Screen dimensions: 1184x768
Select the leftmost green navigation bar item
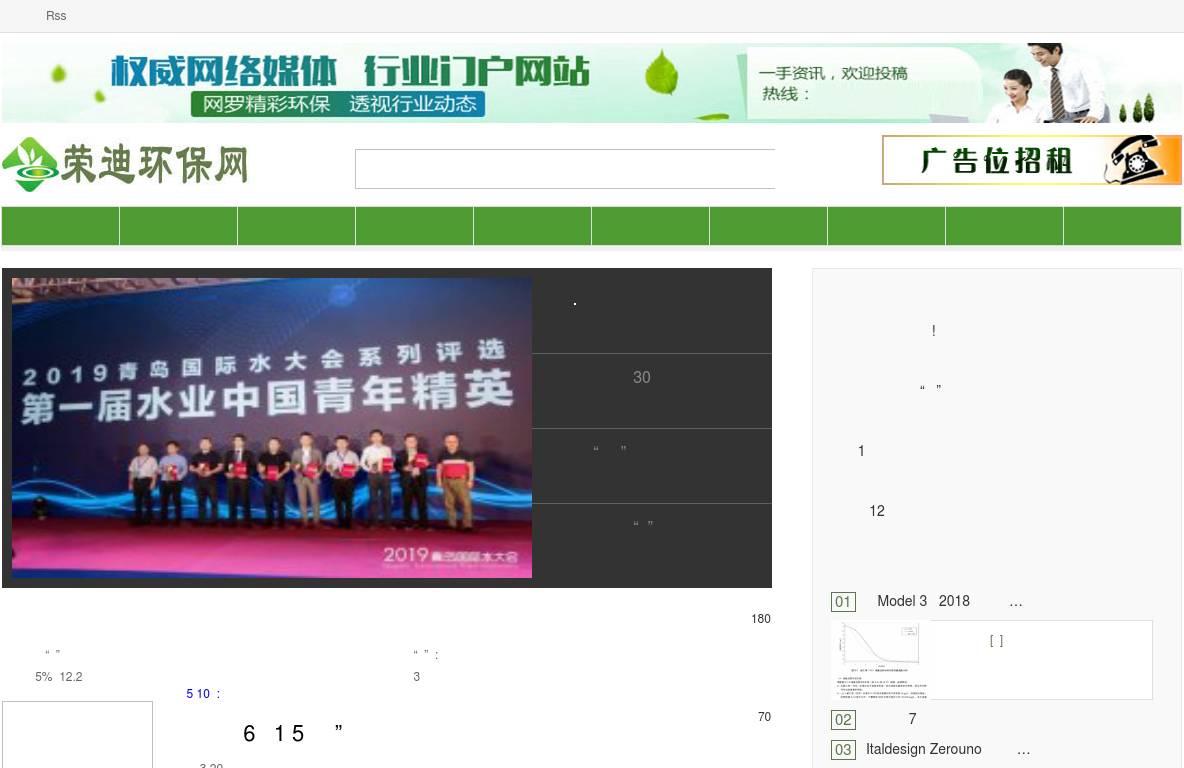(61, 226)
